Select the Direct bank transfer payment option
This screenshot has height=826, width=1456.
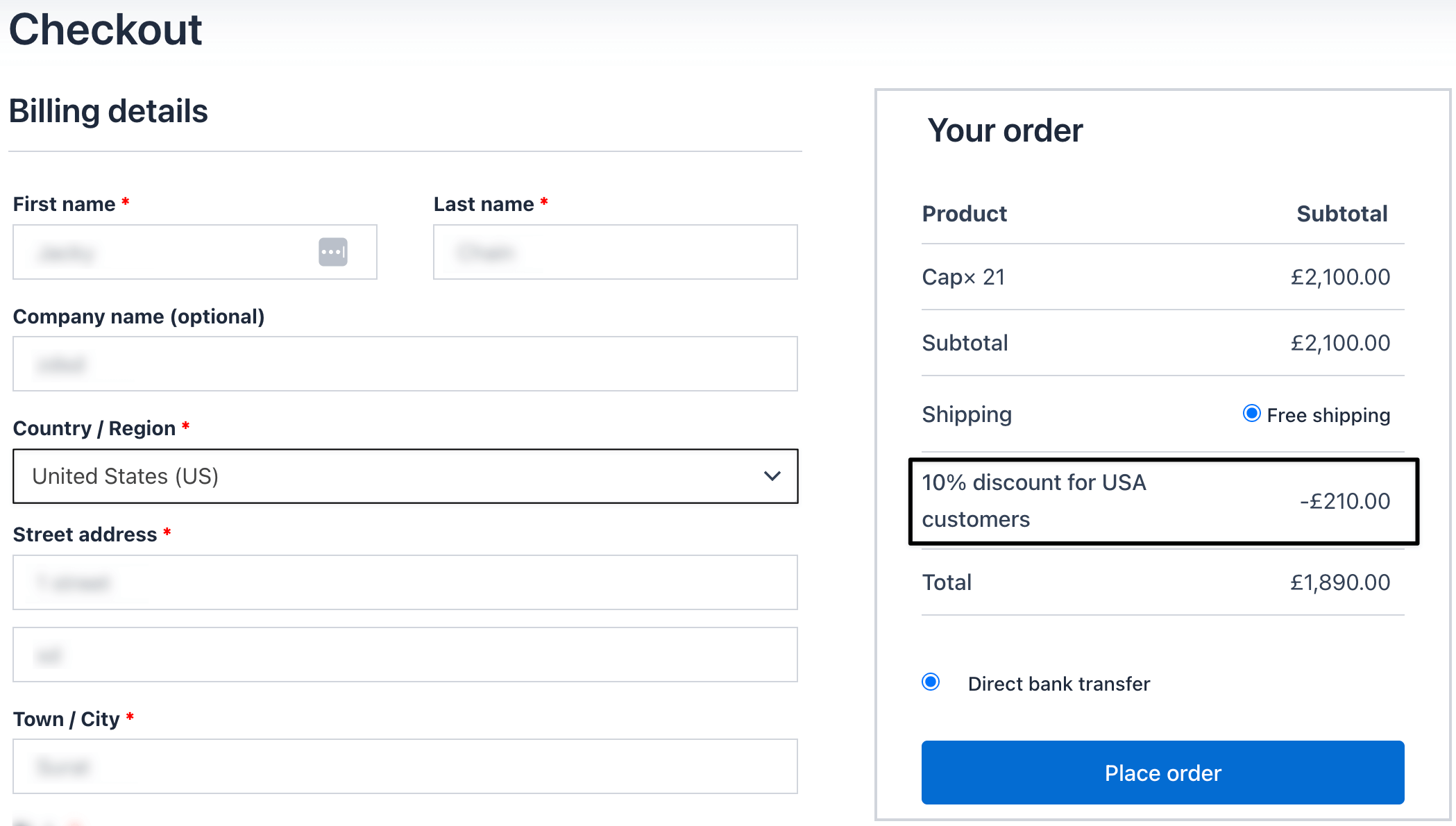[x=930, y=682]
